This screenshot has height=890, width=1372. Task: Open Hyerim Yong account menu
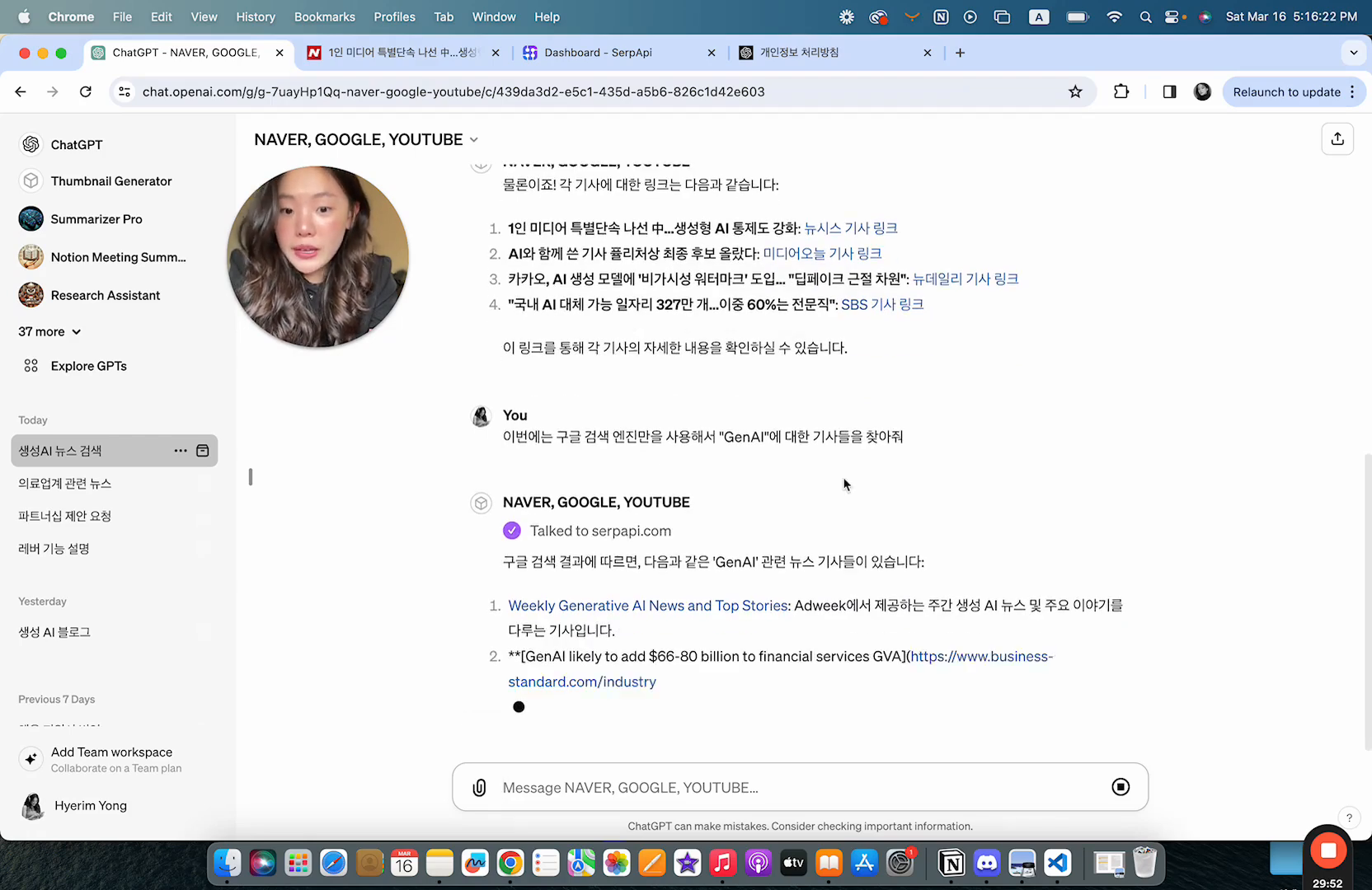tap(114, 806)
